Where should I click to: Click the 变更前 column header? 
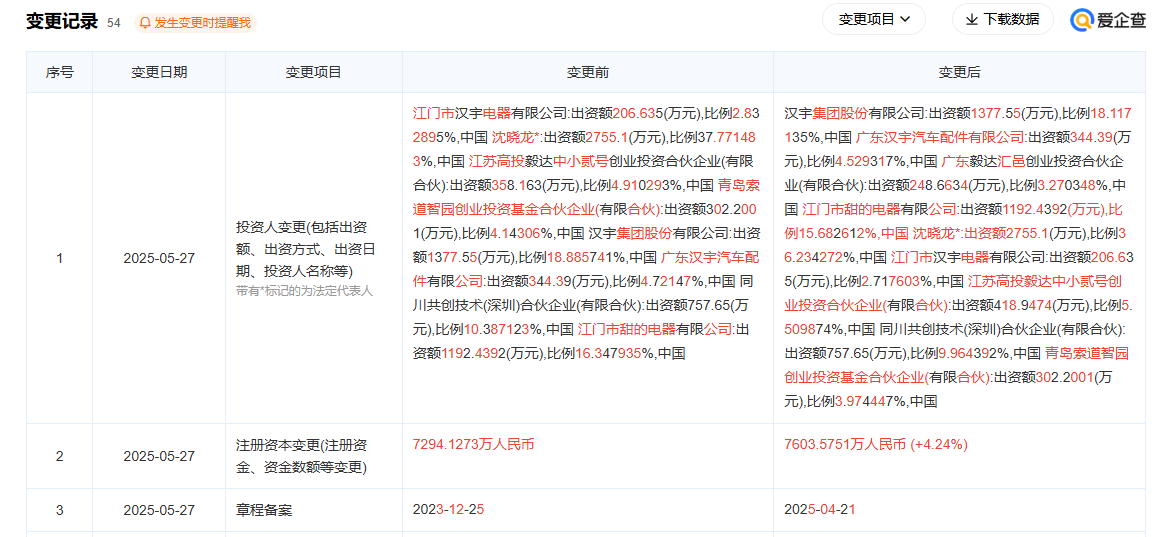(587, 72)
